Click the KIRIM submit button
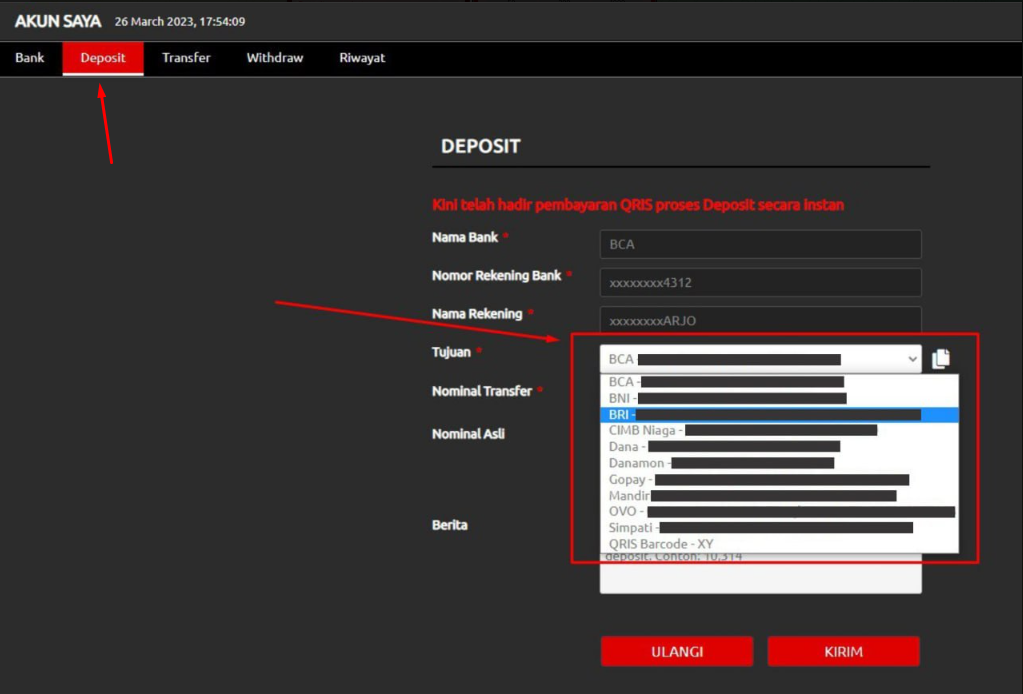 point(843,651)
